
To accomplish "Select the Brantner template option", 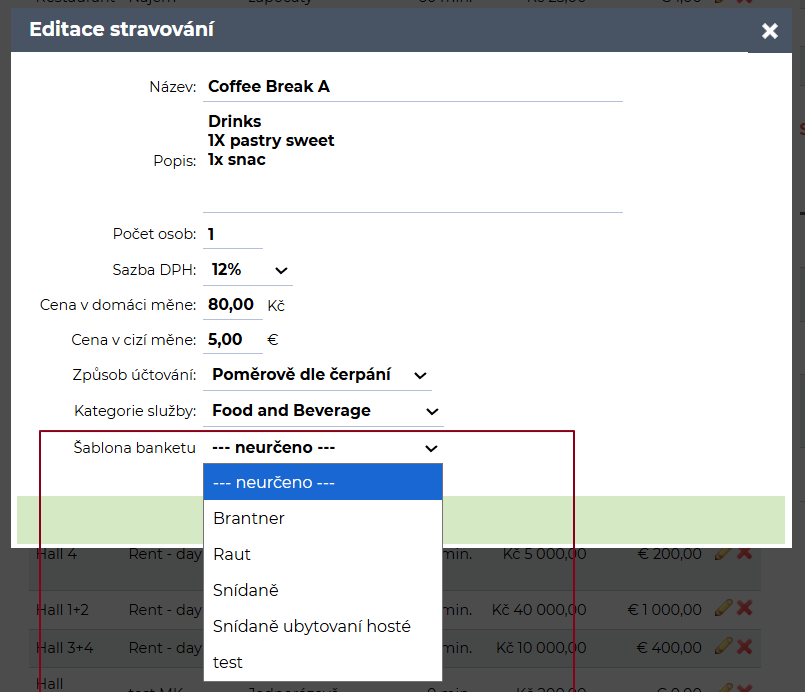I will point(323,518).
